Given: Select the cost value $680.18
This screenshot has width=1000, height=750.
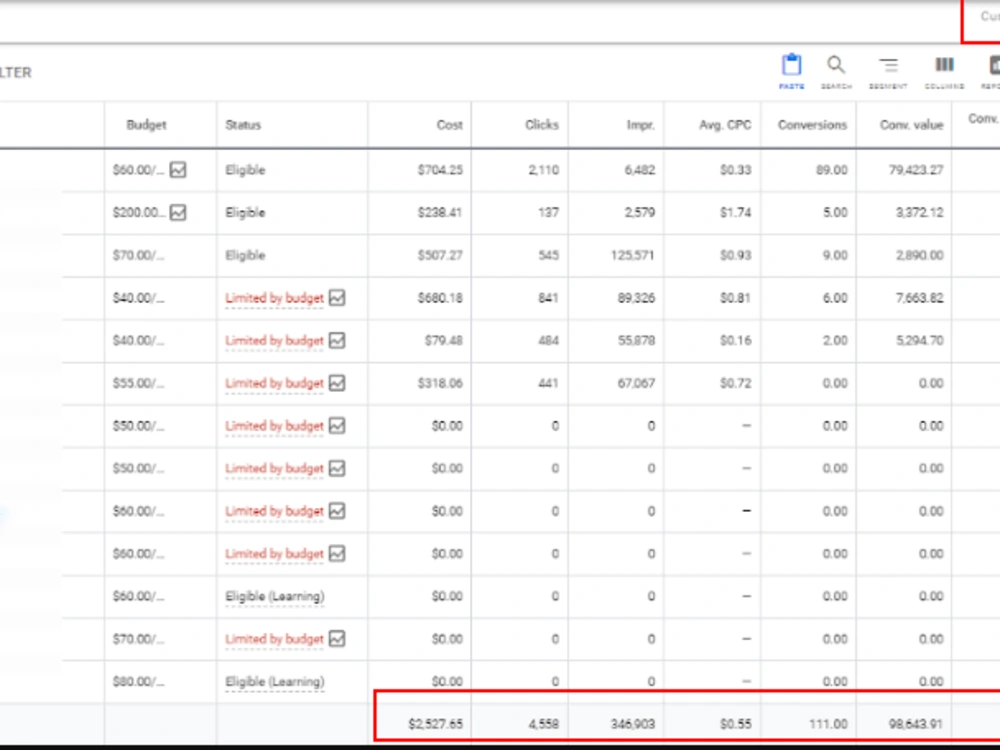Looking at the screenshot, I should coord(440,298).
